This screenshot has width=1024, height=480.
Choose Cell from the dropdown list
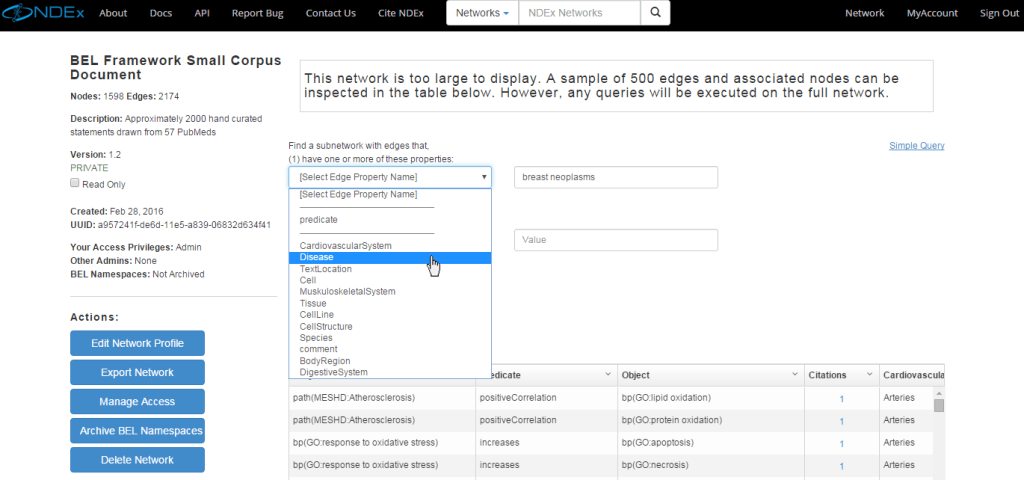390,280
